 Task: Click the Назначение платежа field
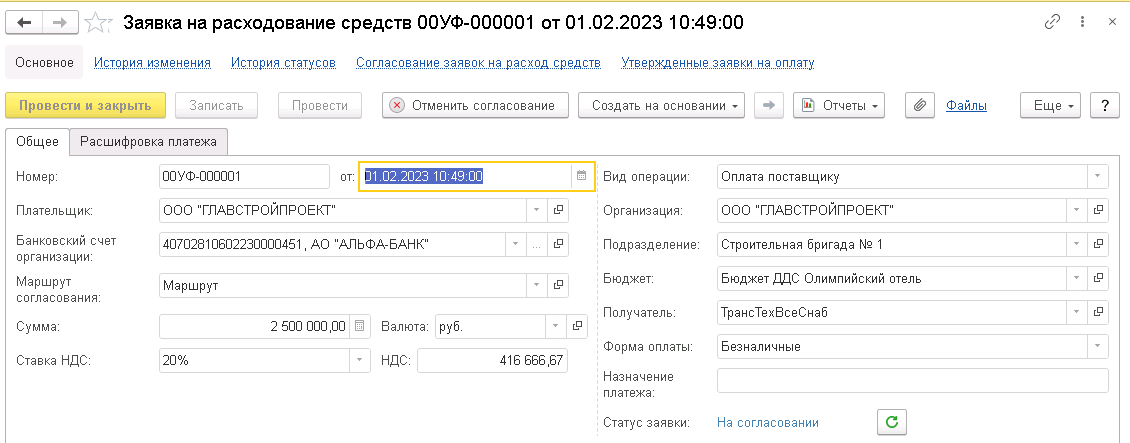913,380
